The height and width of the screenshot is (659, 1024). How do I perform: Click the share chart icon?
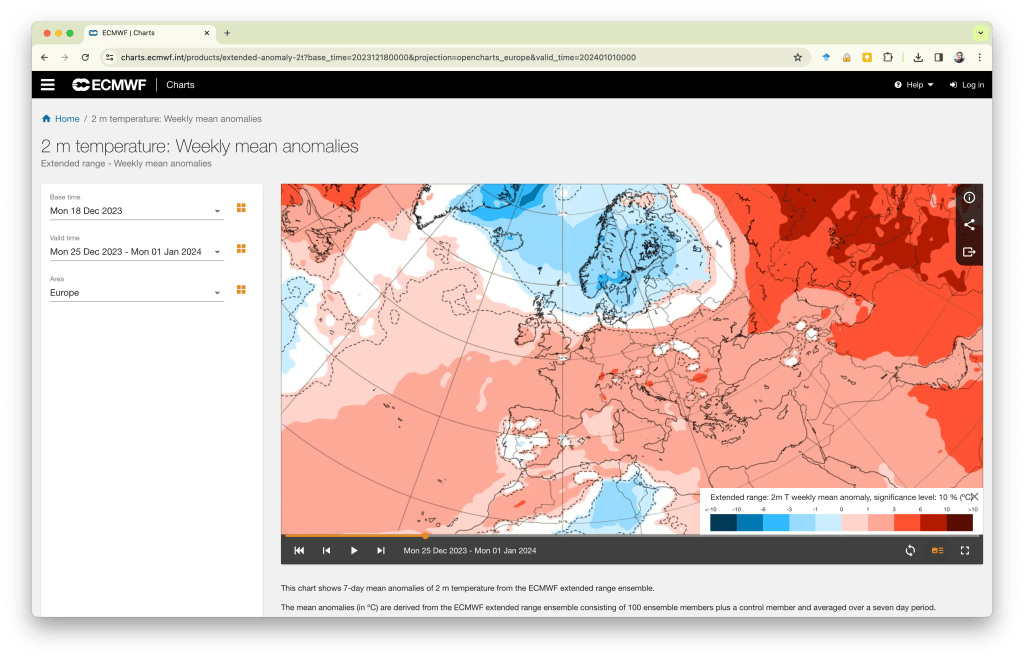tap(969, 225)
